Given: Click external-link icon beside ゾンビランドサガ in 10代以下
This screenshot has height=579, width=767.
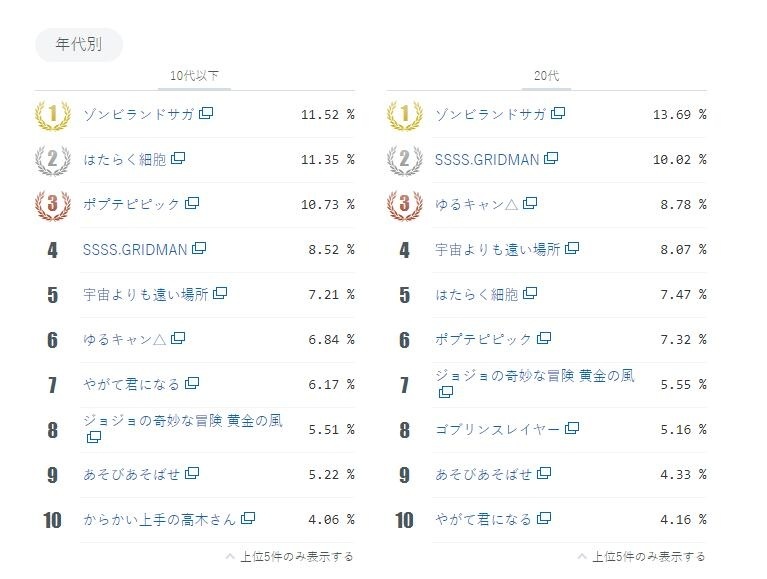Looking at the screenshot, I should 206,114.
